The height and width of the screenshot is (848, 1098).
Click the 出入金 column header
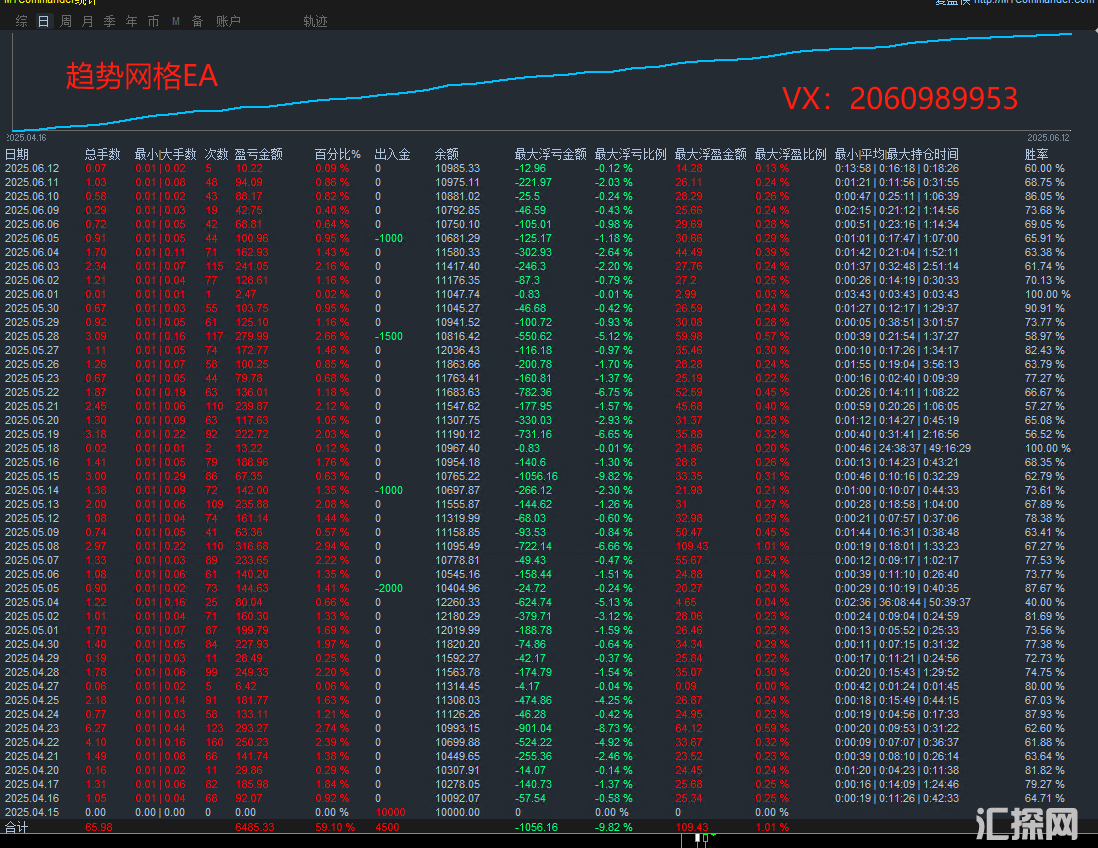pyautogui.click(x=393, y=154)
